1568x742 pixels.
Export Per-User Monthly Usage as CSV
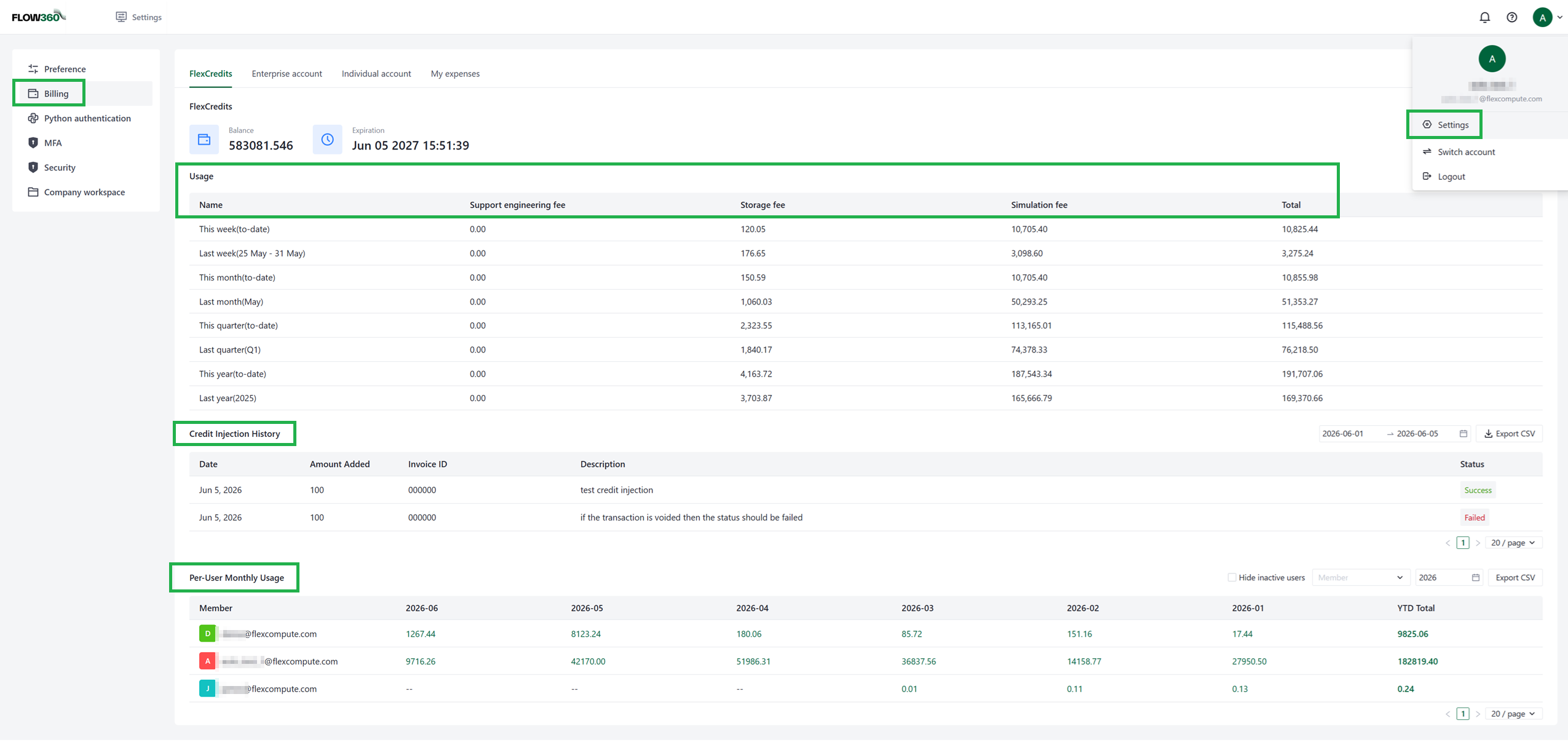click(1515, 578)
